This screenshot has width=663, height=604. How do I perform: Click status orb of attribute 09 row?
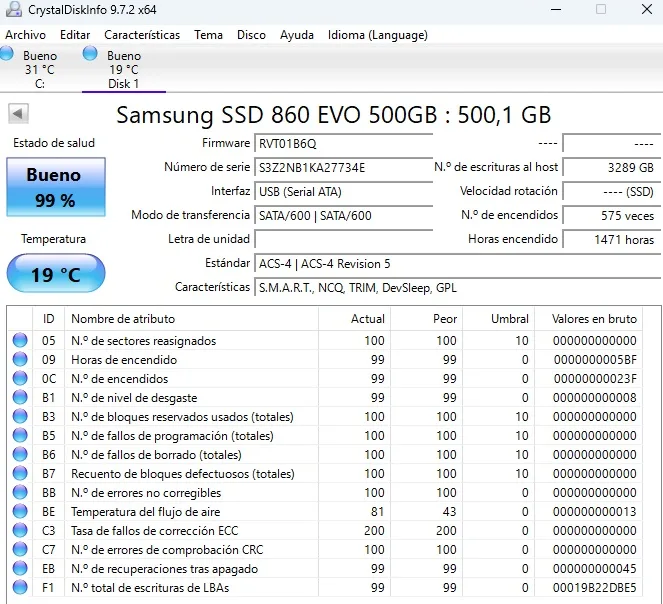point(20,359)
